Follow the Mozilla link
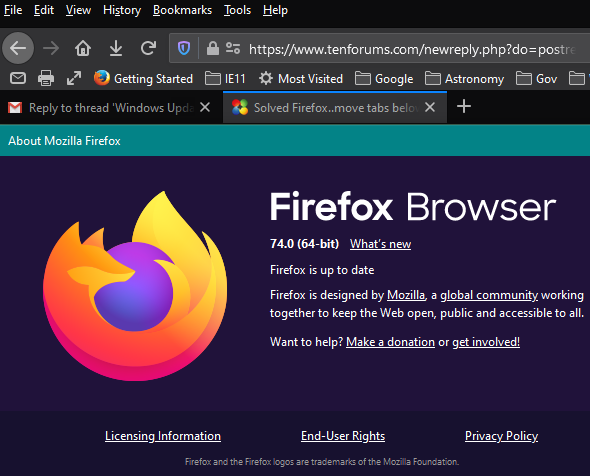 [406, 295]
